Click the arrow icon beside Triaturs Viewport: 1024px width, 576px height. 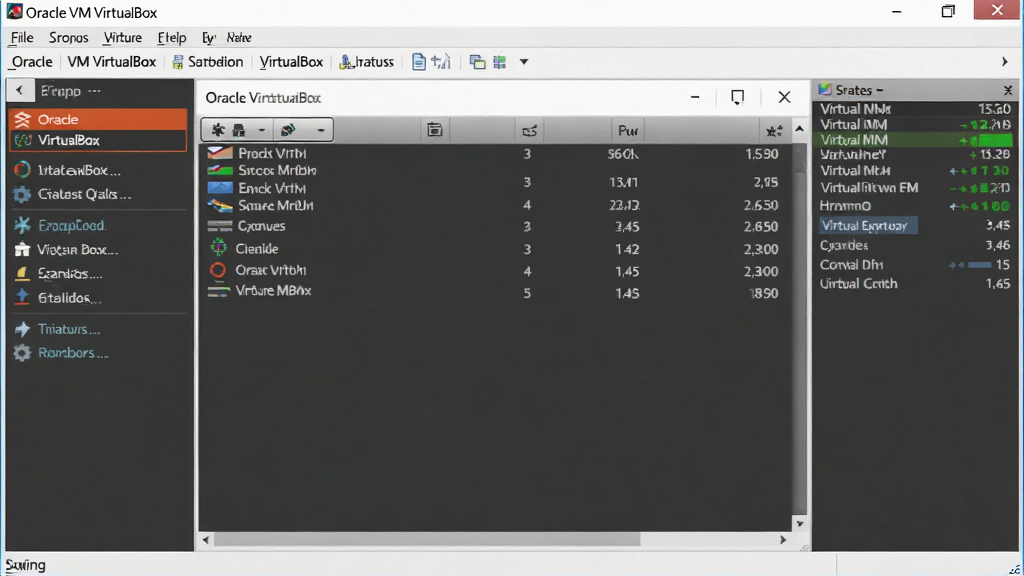click(x=22, y=329)
